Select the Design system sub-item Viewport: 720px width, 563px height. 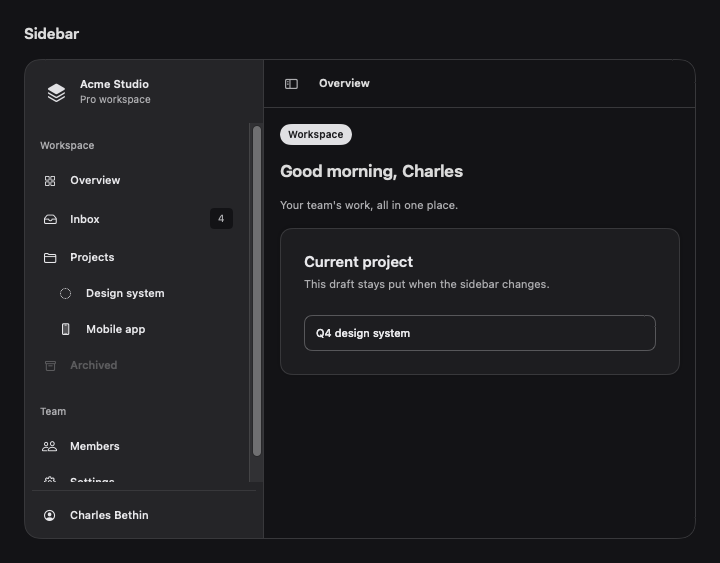pyautogui.click(x=145, y=293)
